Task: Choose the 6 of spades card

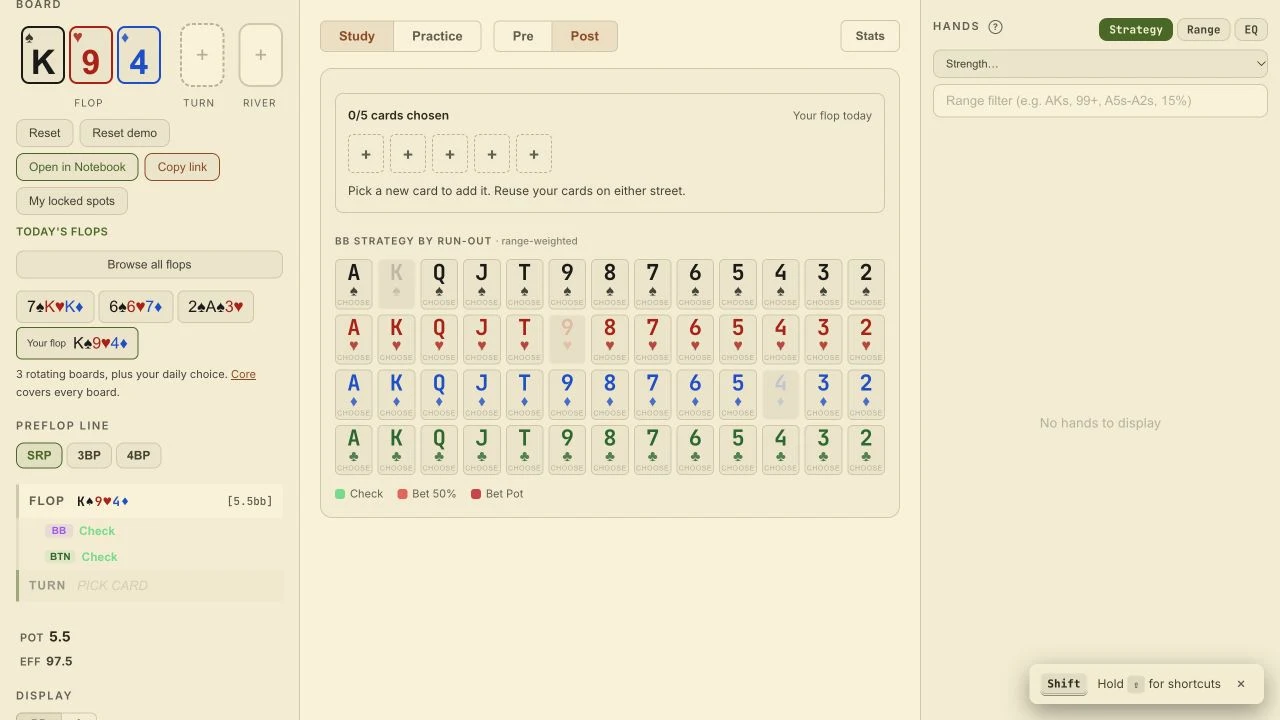Action: point(695,284)
